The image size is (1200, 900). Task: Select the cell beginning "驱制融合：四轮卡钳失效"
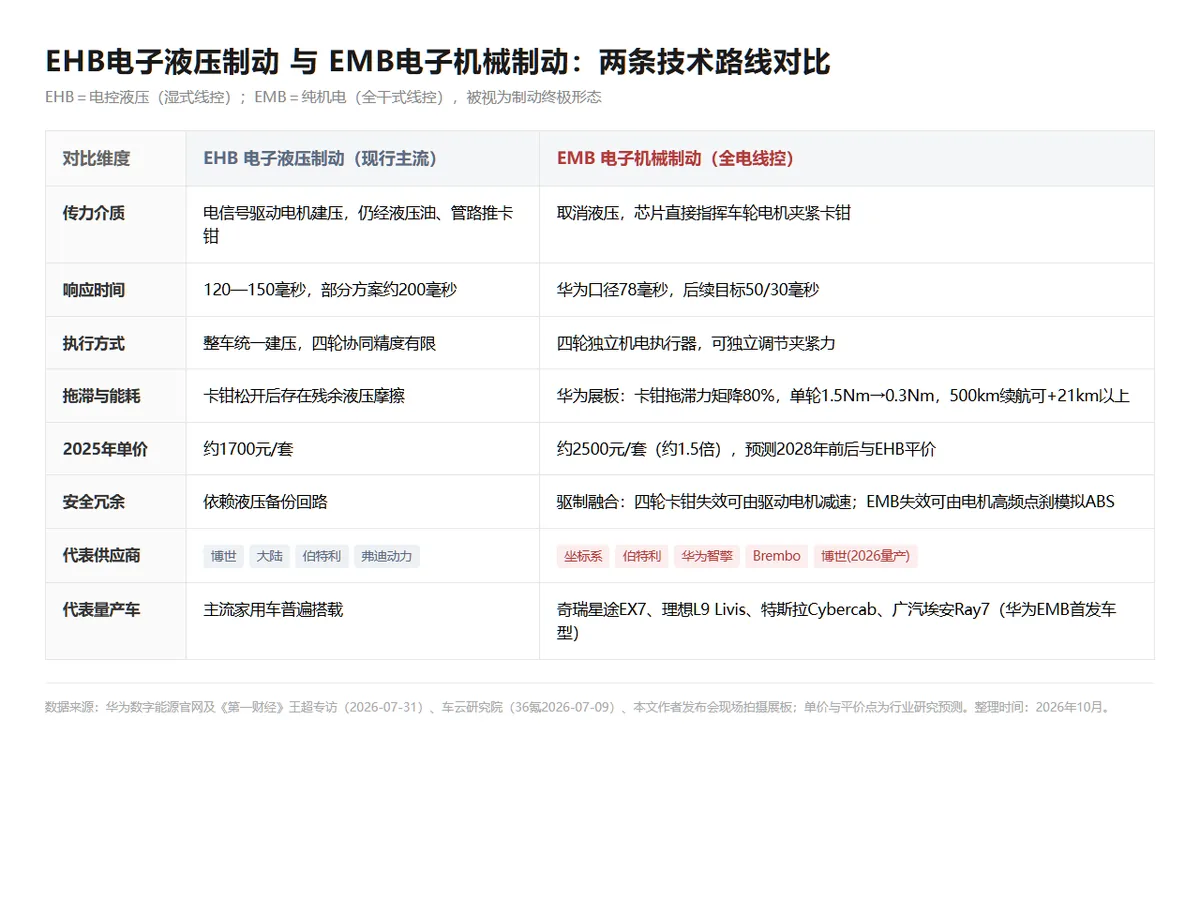(x=847, y=502)
